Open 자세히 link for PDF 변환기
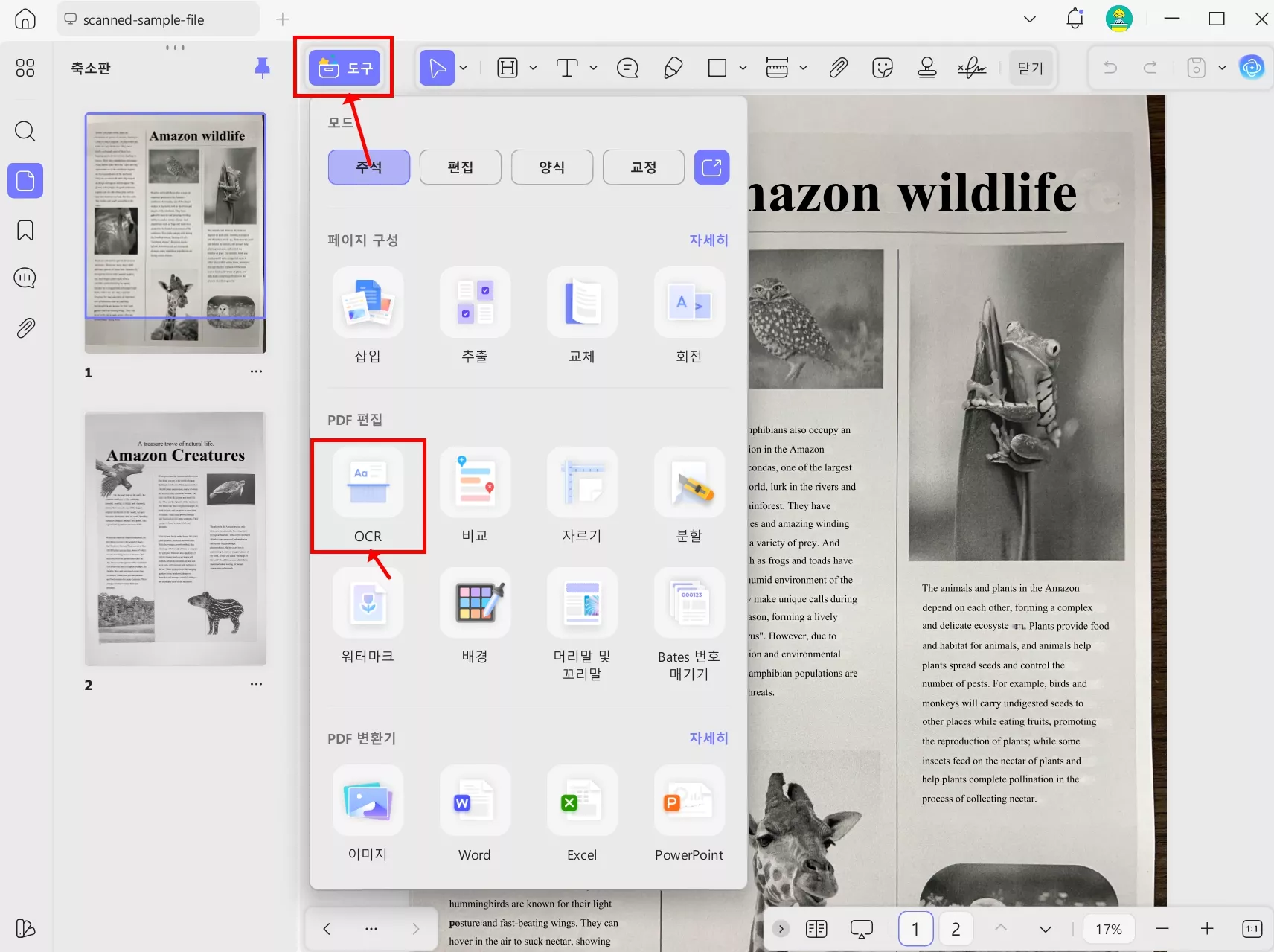This screenshot has width=1274, height=952. coord(708,738)
